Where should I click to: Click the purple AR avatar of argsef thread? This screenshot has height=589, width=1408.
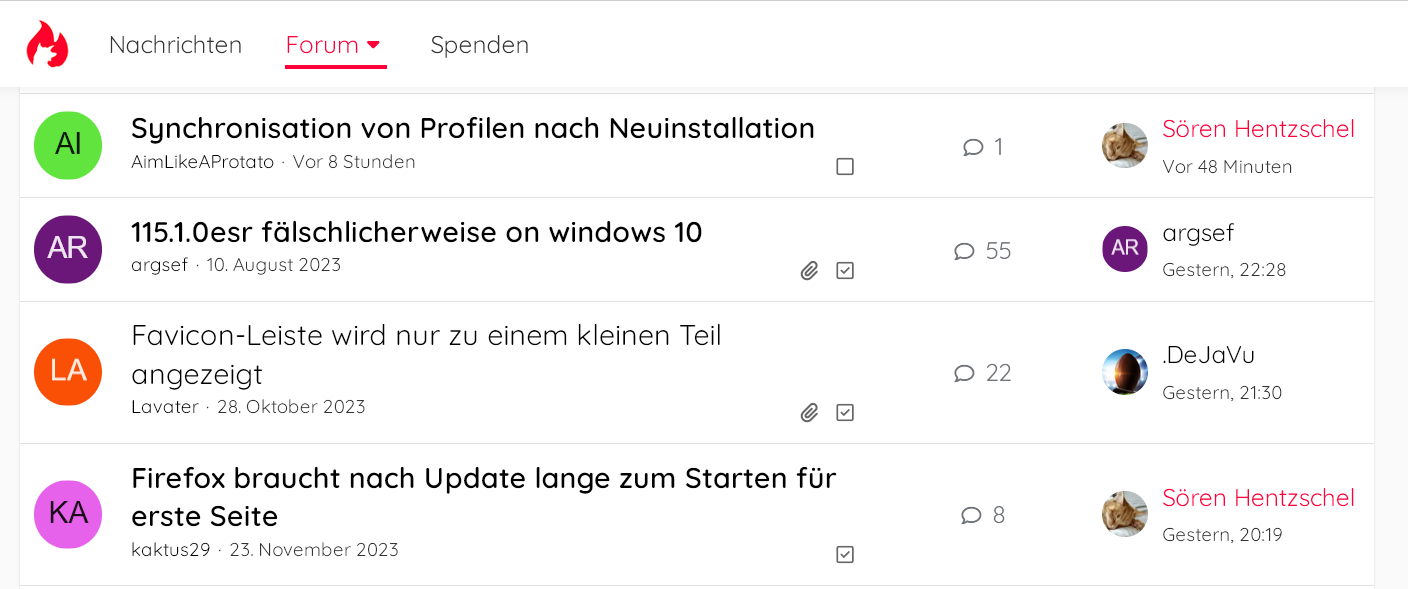(68, 249)
